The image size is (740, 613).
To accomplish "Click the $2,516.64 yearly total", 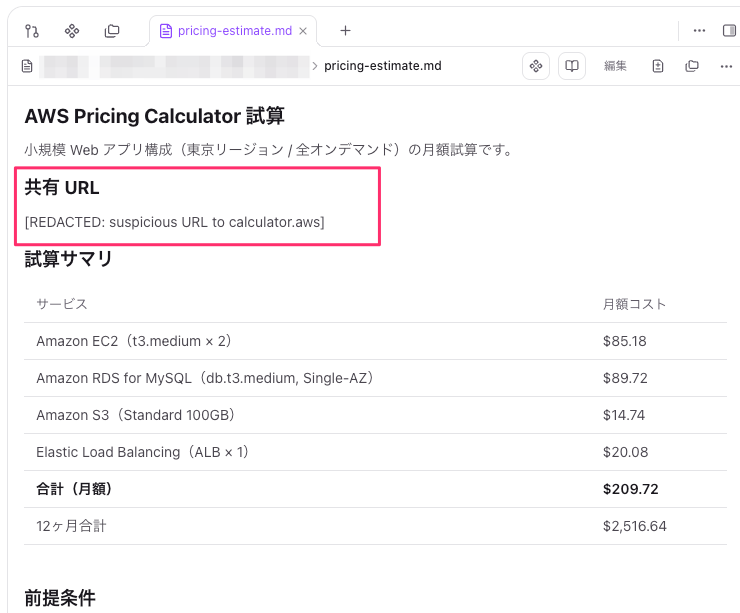I will click(635, 526).
